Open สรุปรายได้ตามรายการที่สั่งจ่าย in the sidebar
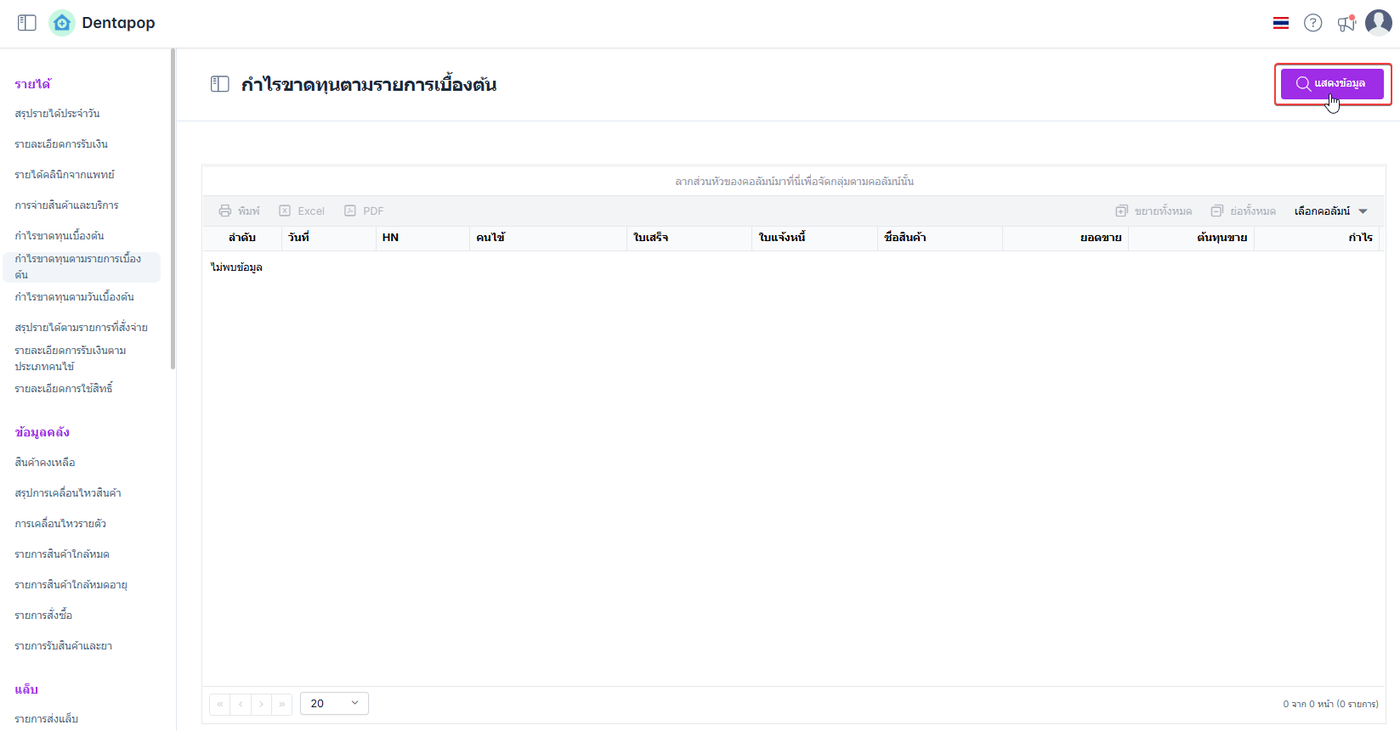1400x731 pixels. pyautogui.click(x=81, y=328)
